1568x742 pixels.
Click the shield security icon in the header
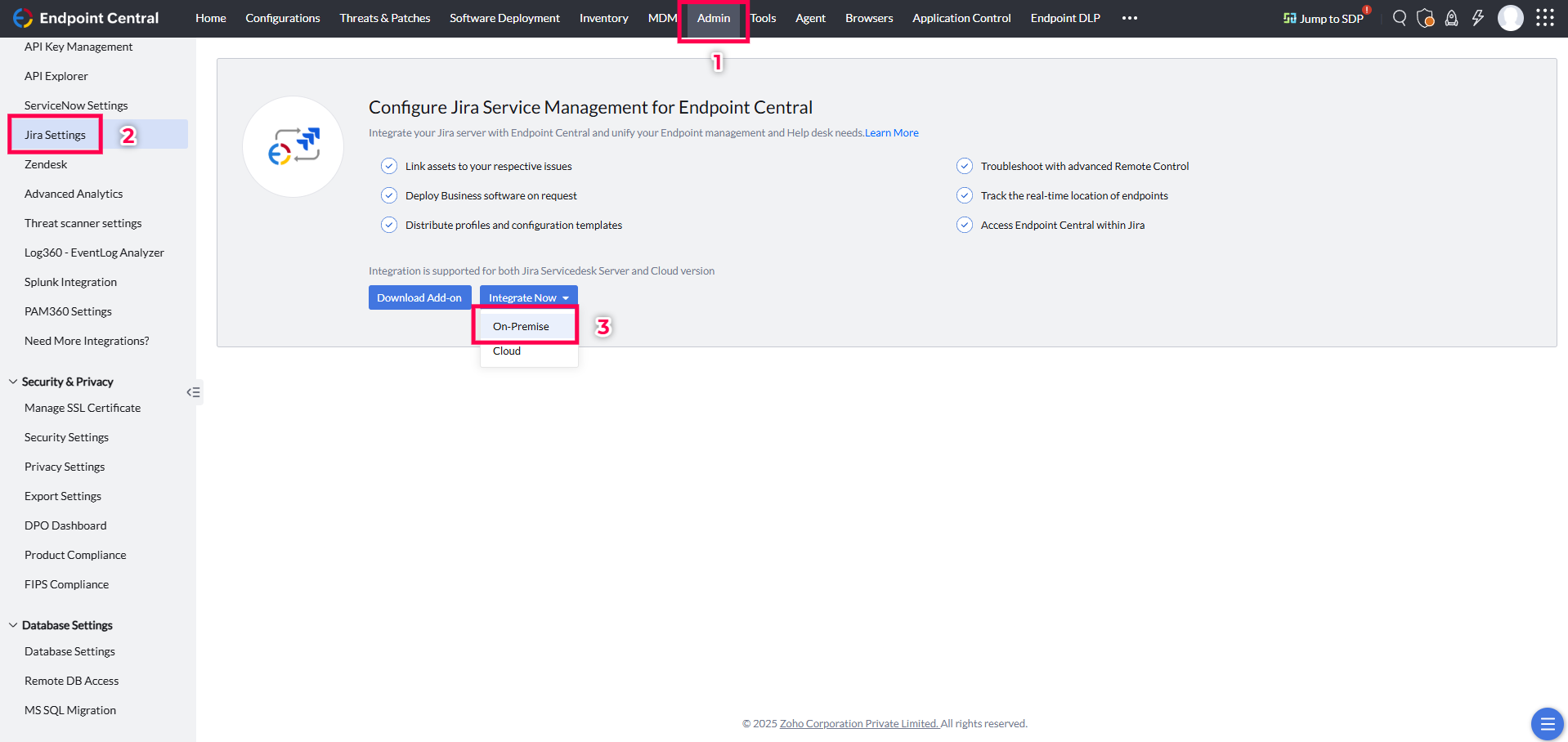(x=1426, y=18)
